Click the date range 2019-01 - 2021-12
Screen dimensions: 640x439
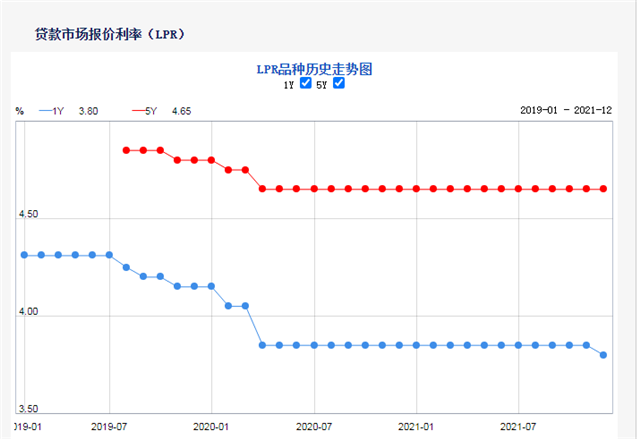[x=566, y=110]
